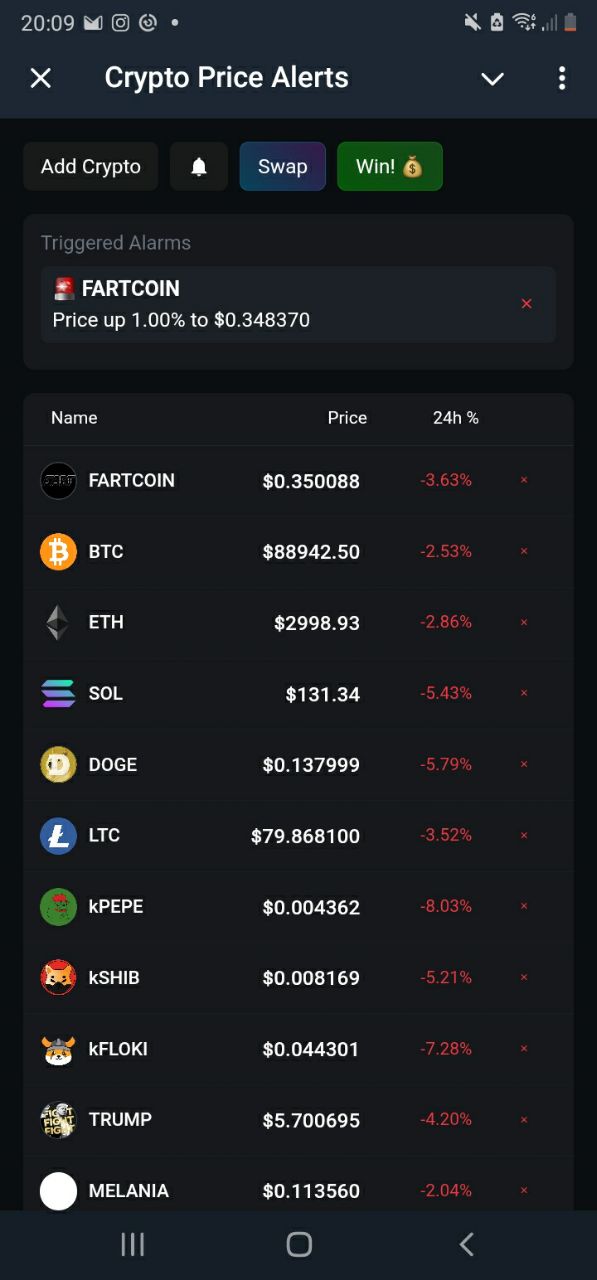The width and height of the screenshot is (597, 1280).
Task: Delete the kPEPE alert entry
Action: (523, 906)
